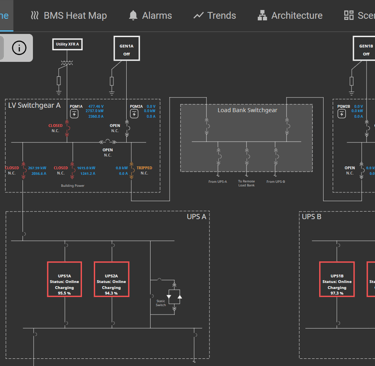Image resolution: width=375 pixels, height=366 pixels.
Task: Click the Building Power label
Action: click(72, 186)
